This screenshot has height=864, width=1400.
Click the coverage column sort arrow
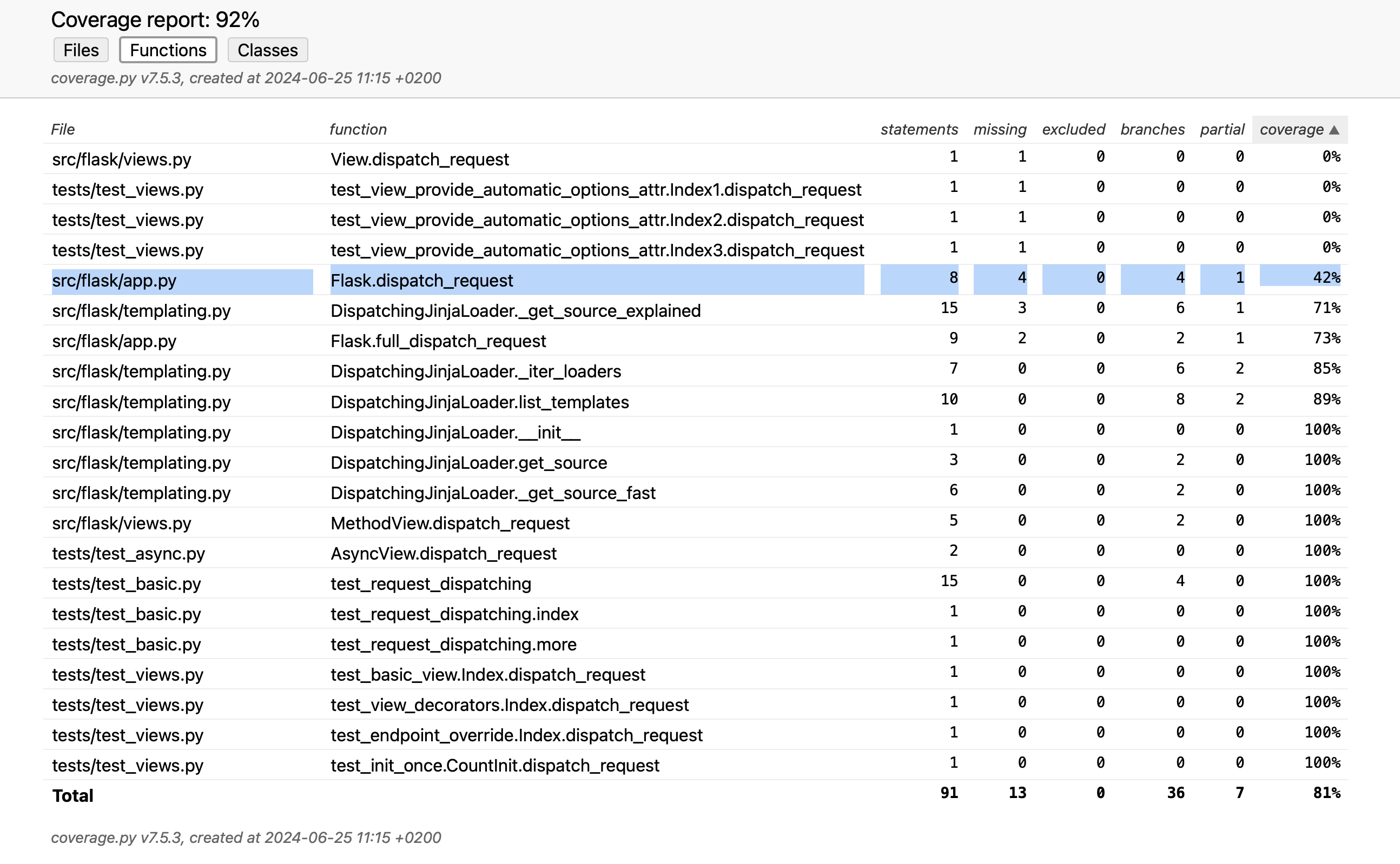click(x=1333, y=130)
